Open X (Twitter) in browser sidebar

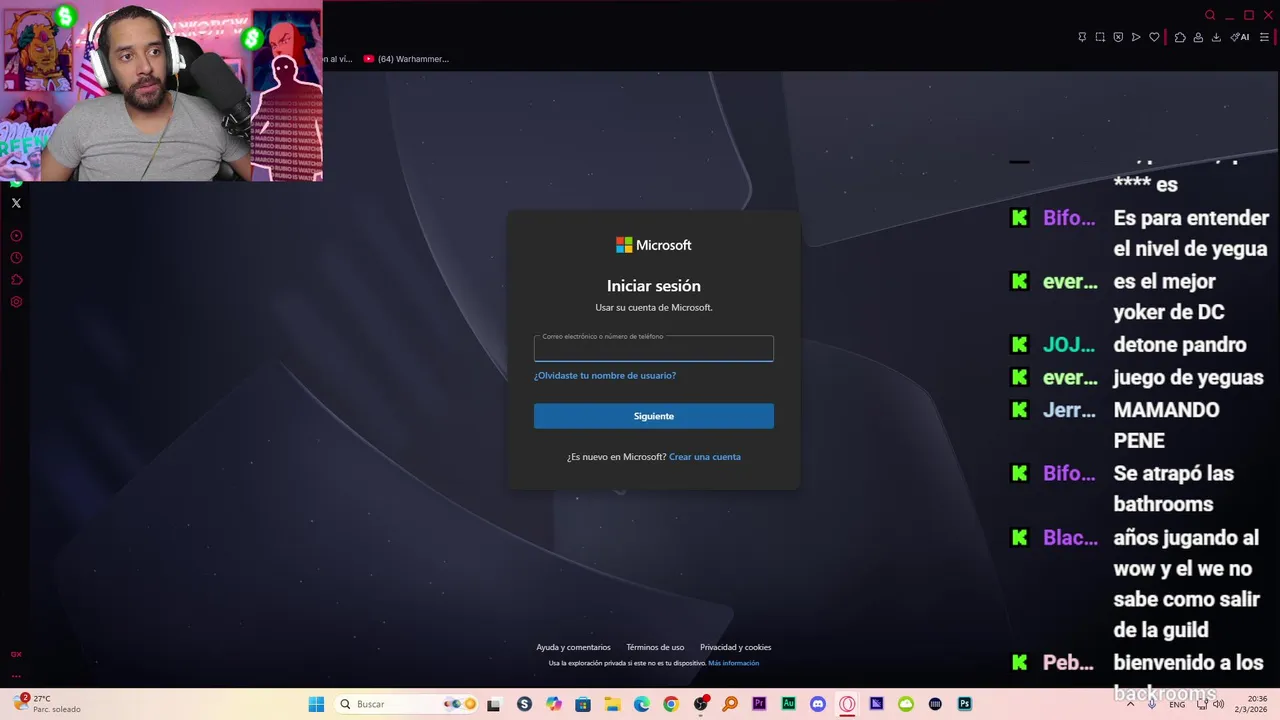(16, 203)
